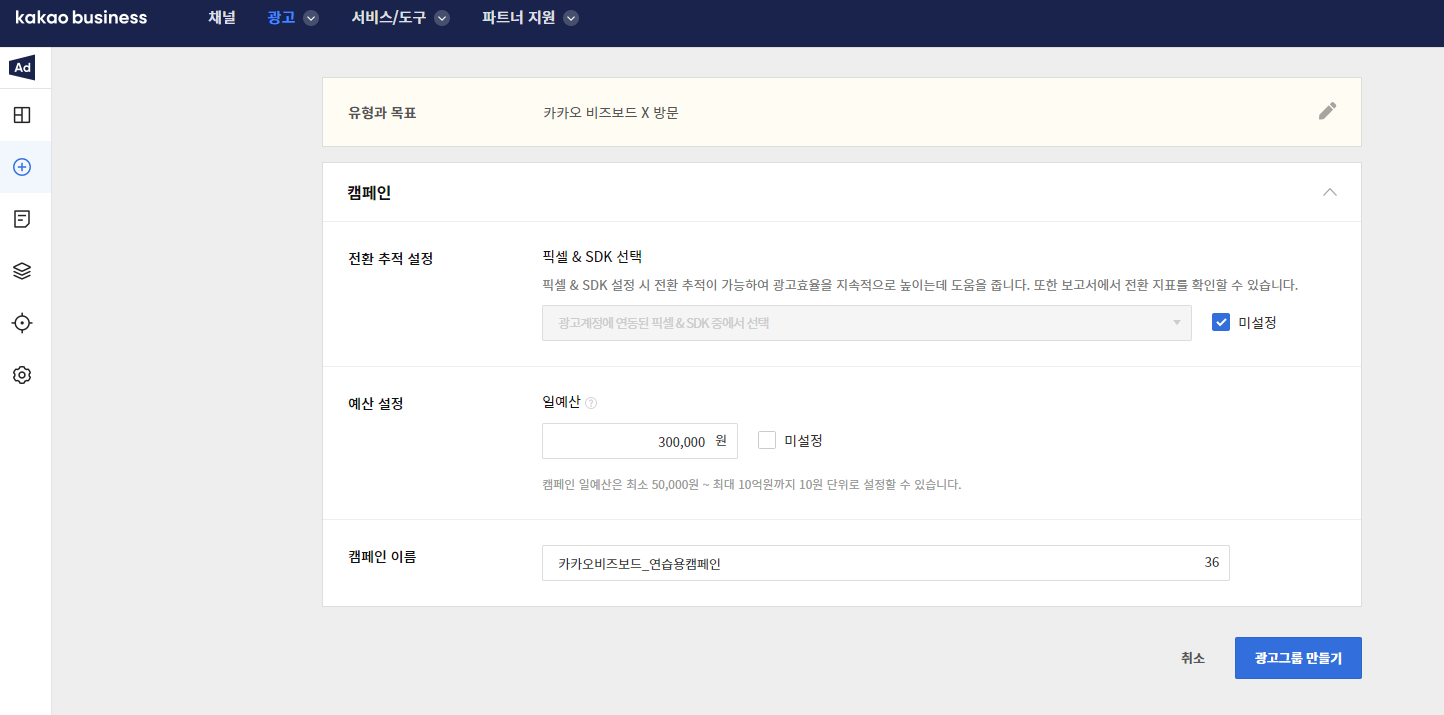Open the crosshair targeting icon in sidebar

(x=22, y=323)
